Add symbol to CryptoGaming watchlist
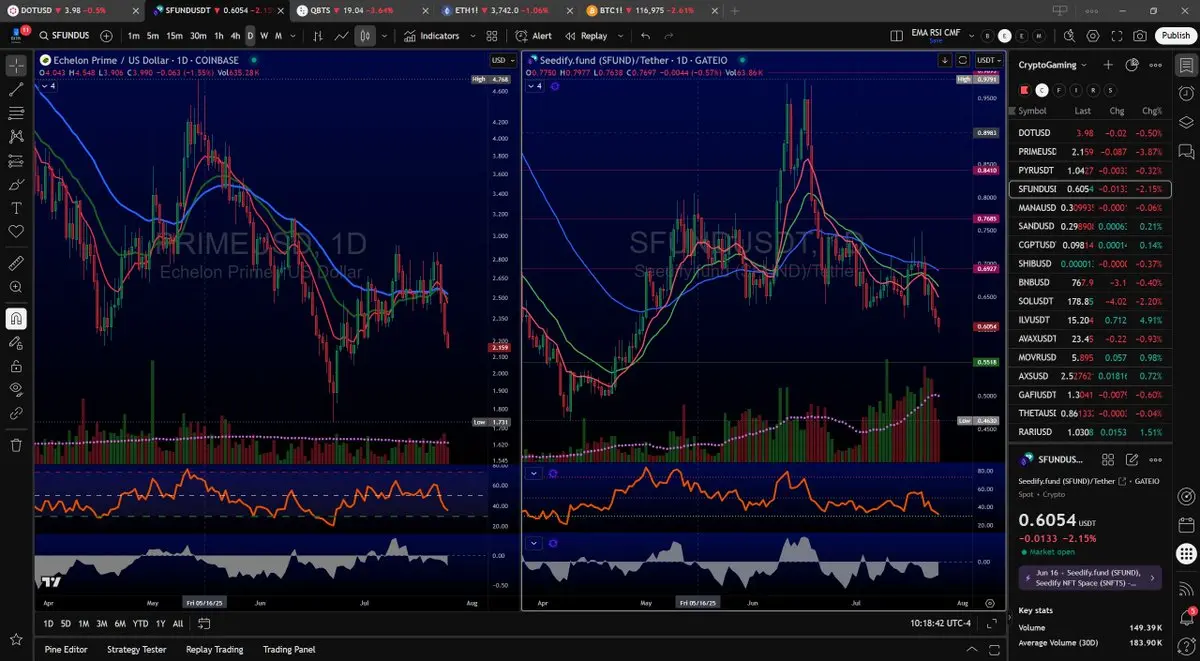 pos(1108,65)
